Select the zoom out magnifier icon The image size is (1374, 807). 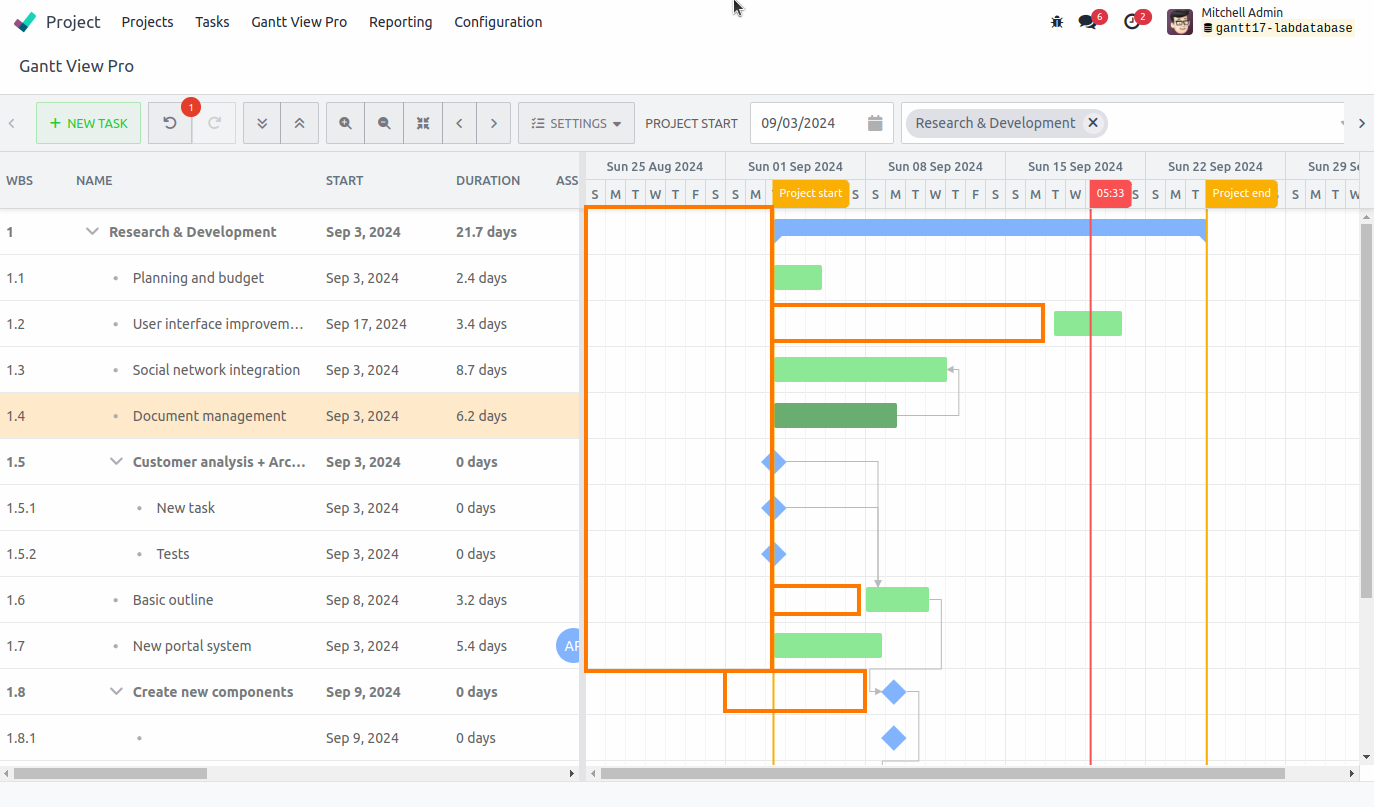click(384, 122)
